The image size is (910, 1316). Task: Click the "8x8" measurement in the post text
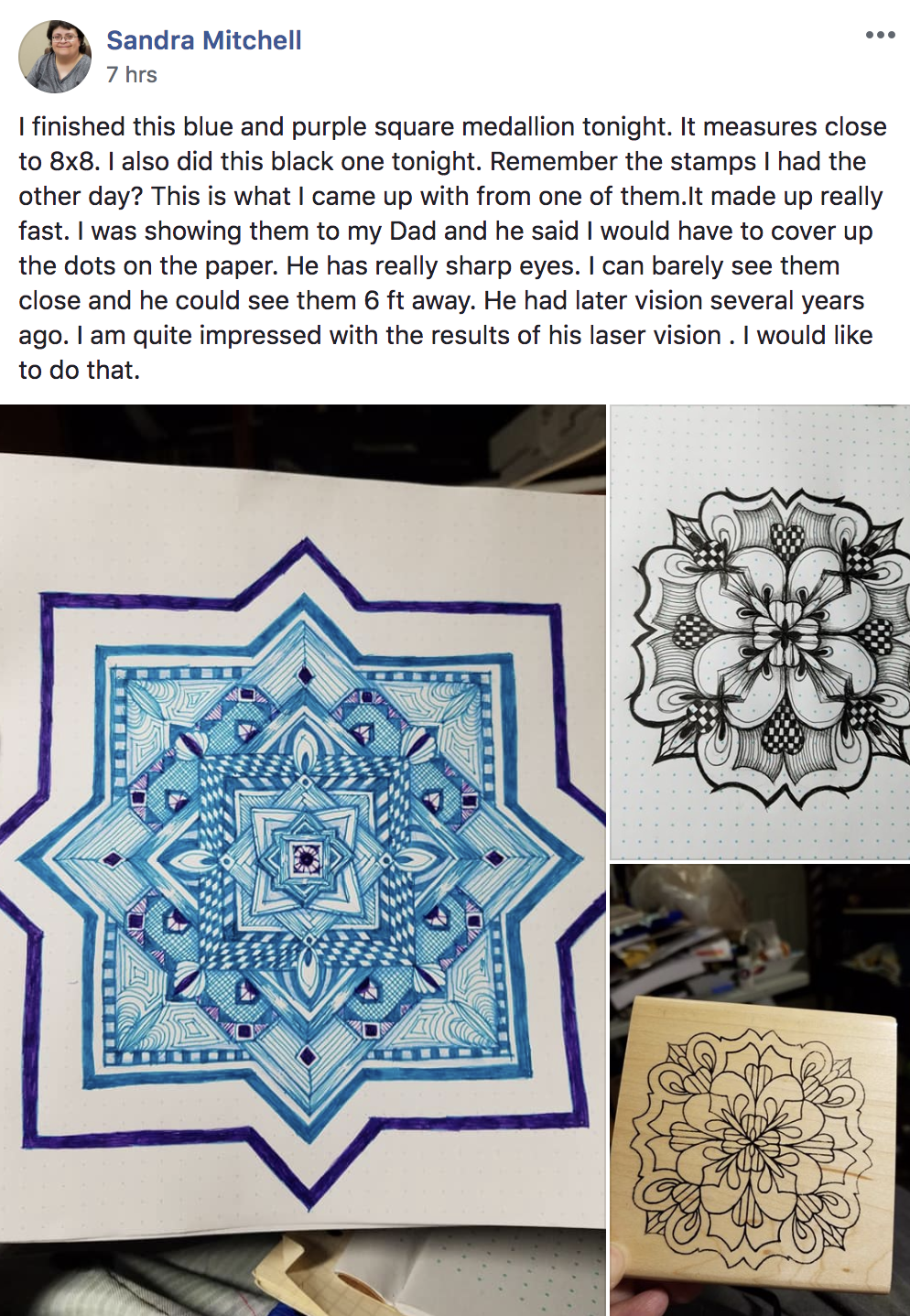click(x=73, y=162)
